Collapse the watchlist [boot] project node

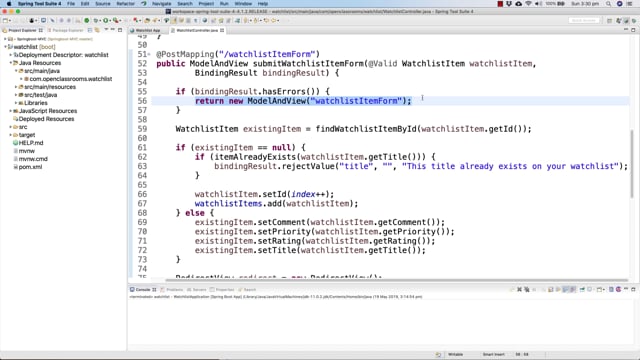coord(5,47)
